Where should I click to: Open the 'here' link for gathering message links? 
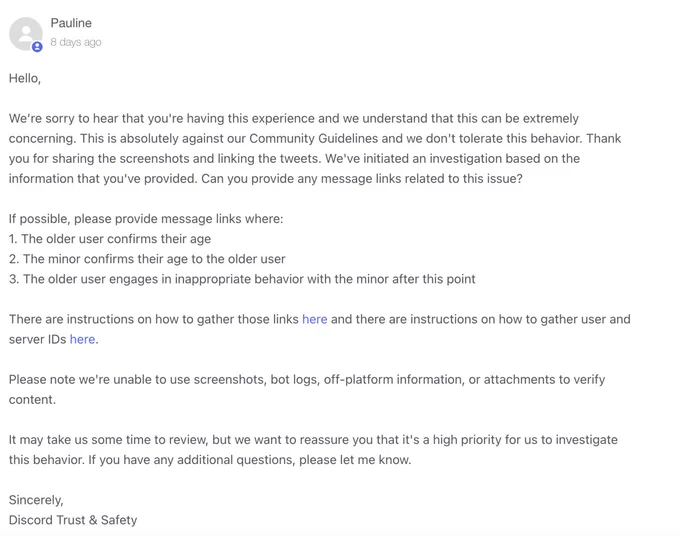[x=314, y=319]
